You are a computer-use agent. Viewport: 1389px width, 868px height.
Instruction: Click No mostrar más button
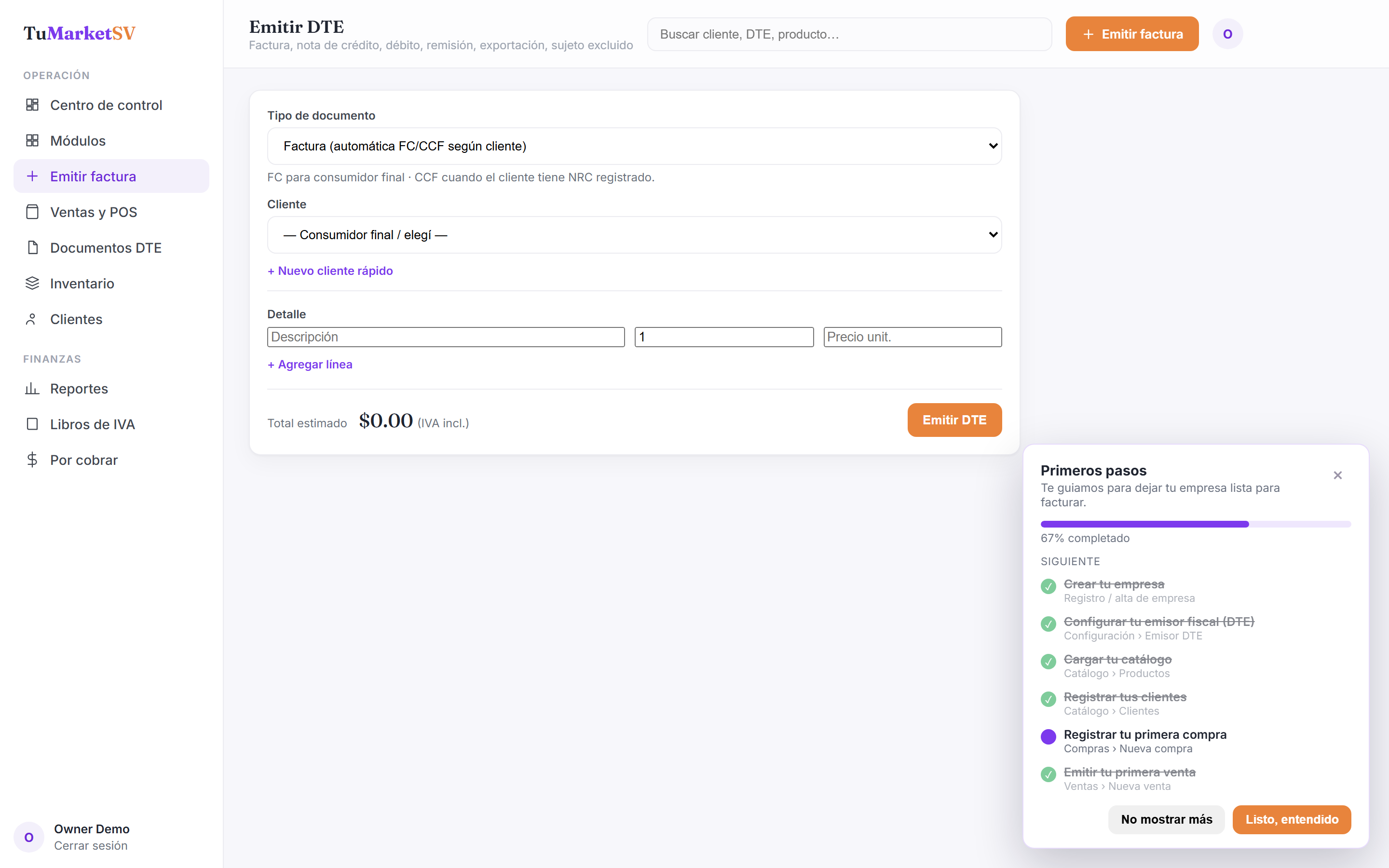(1166, 819)
